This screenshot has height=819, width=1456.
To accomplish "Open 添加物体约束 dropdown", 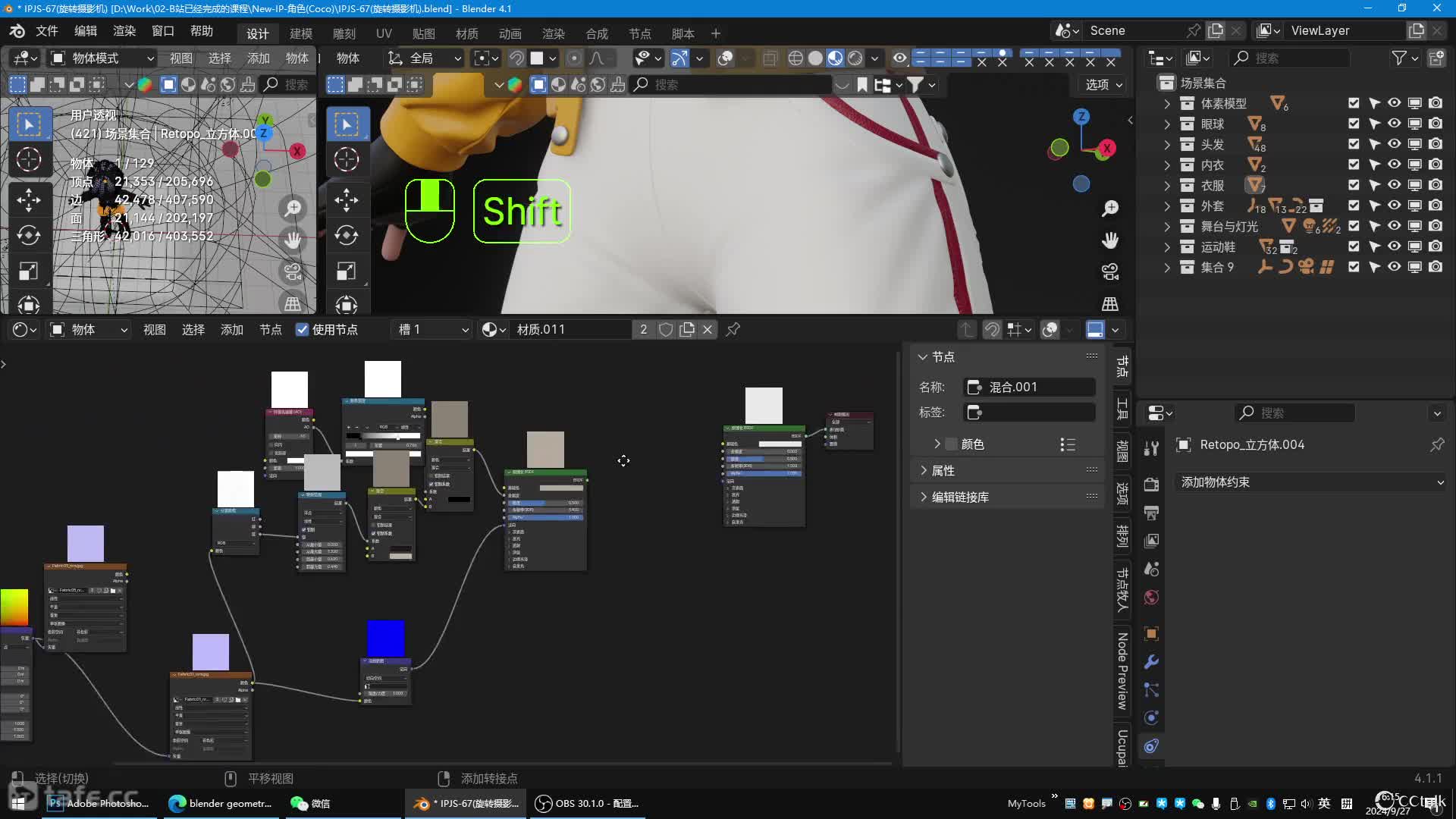I will pyautogui.click(x=1310, y=482).
